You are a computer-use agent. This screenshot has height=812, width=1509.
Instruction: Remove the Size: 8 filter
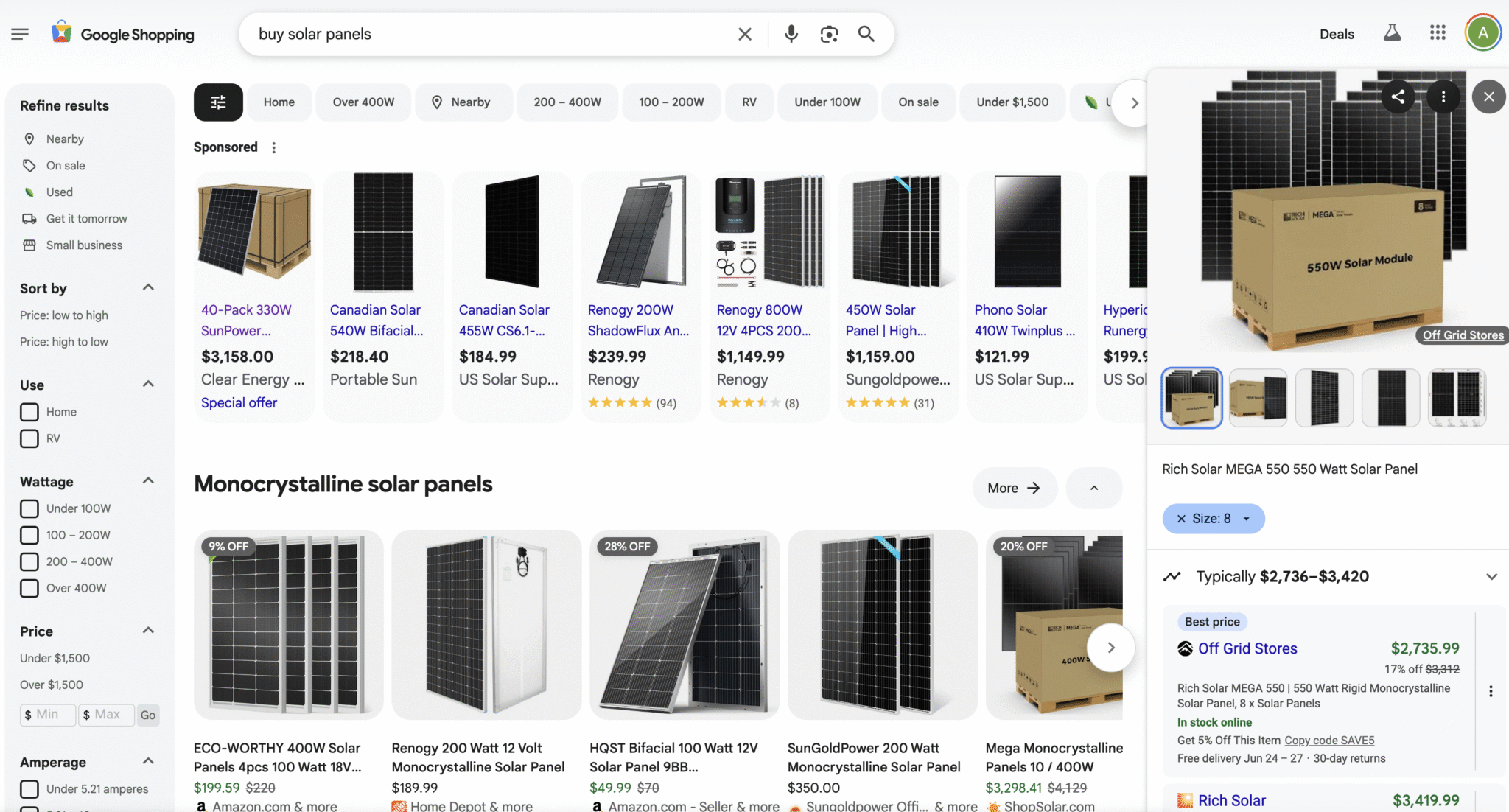(x=1181, y=519)
